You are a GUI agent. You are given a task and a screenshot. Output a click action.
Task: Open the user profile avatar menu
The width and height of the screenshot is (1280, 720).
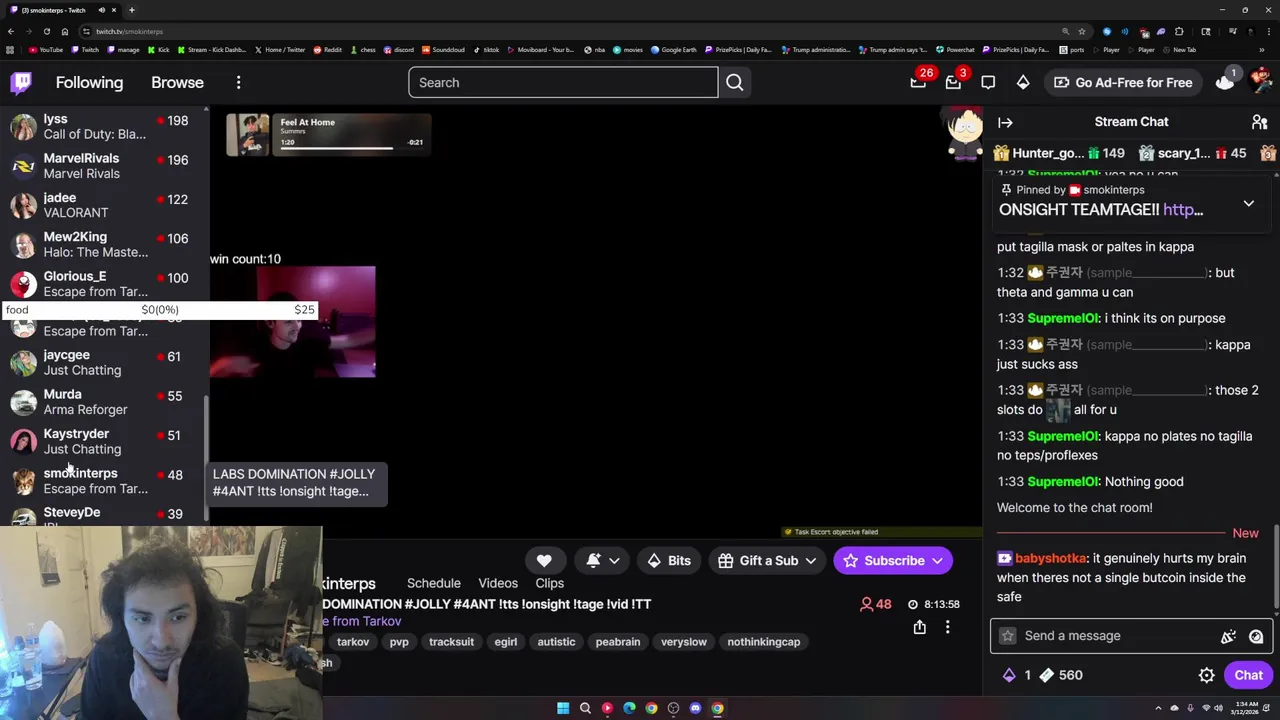(x=1260, y=82)
